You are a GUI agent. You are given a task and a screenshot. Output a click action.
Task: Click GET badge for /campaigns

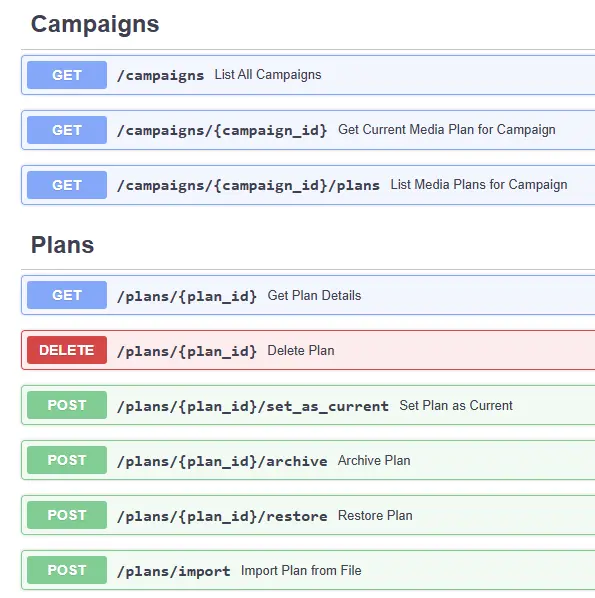click(x=67, y=75)
